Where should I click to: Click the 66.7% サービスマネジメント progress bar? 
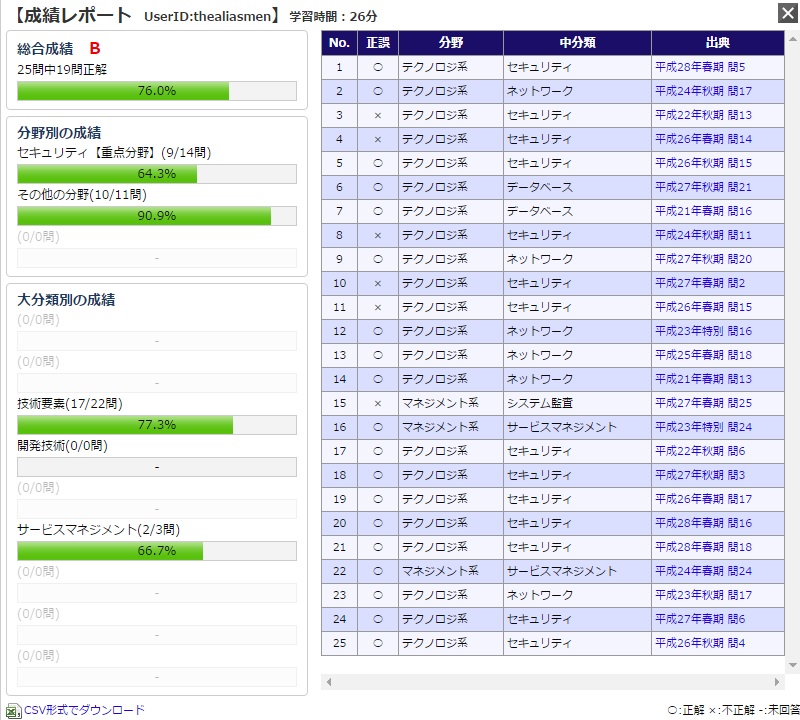tap(157, 551)
